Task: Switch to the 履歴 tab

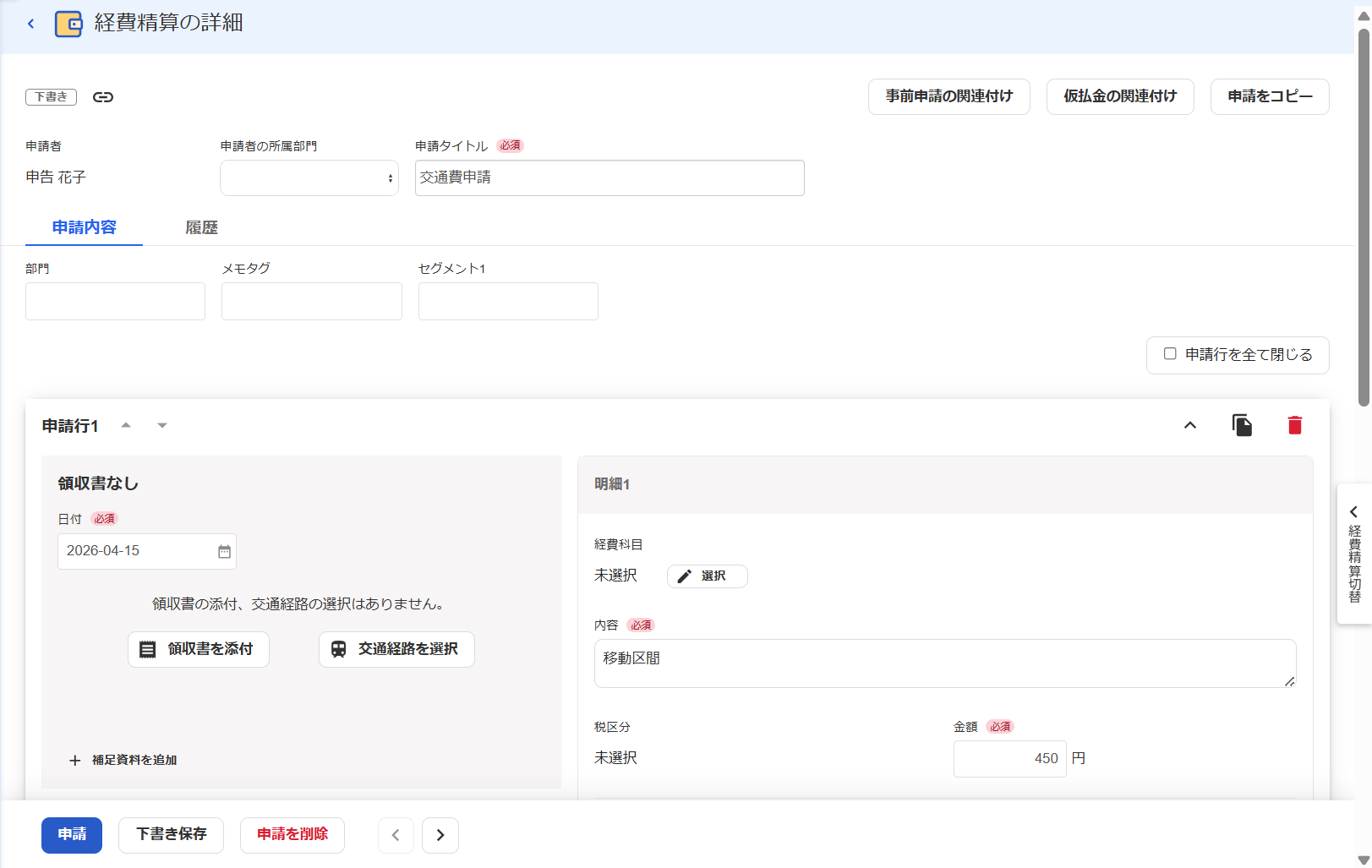Action: point(201,227)
